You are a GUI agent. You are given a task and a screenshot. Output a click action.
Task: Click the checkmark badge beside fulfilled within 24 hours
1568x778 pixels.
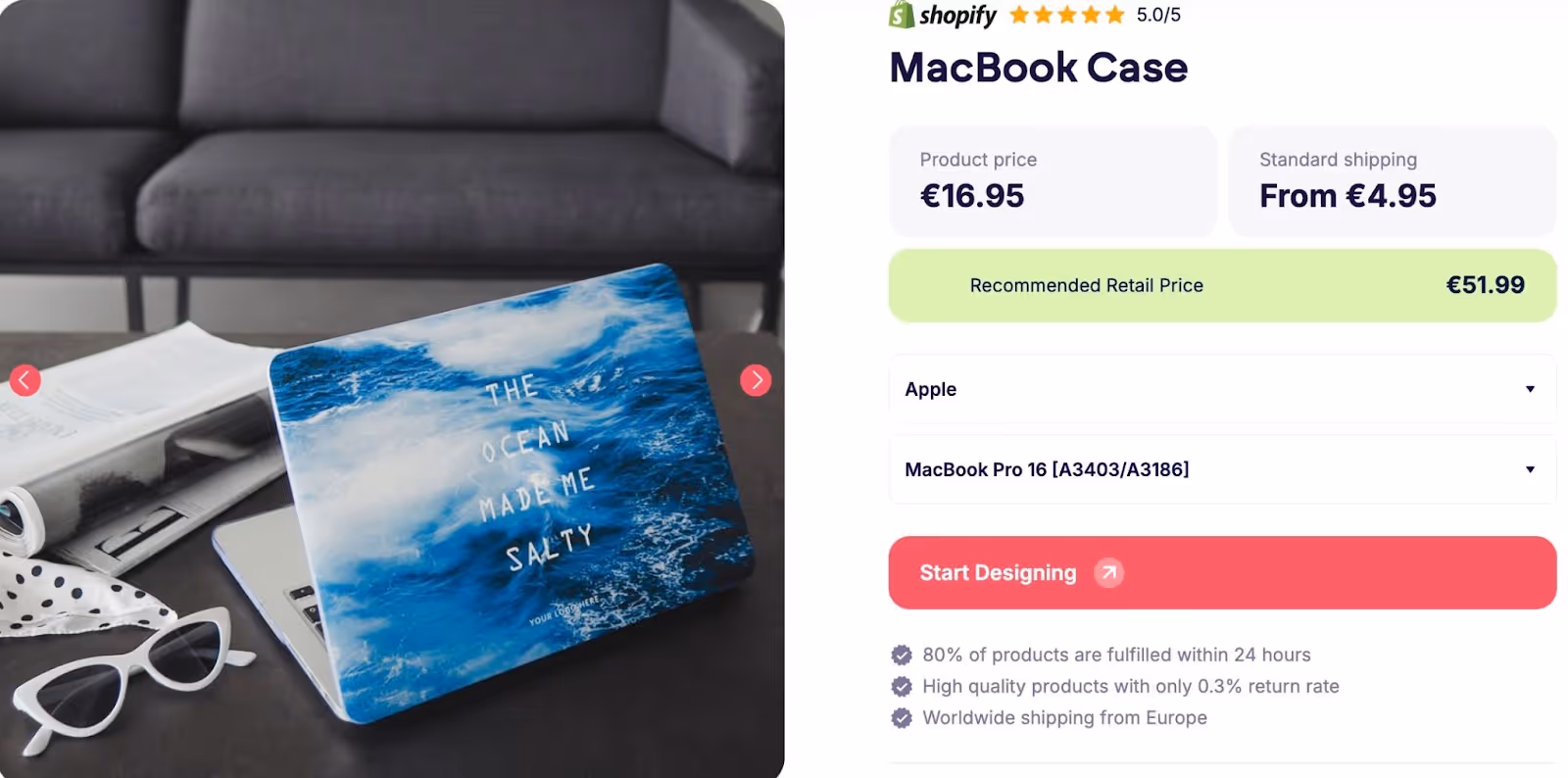pyautogui.click(x=902, y=655)
